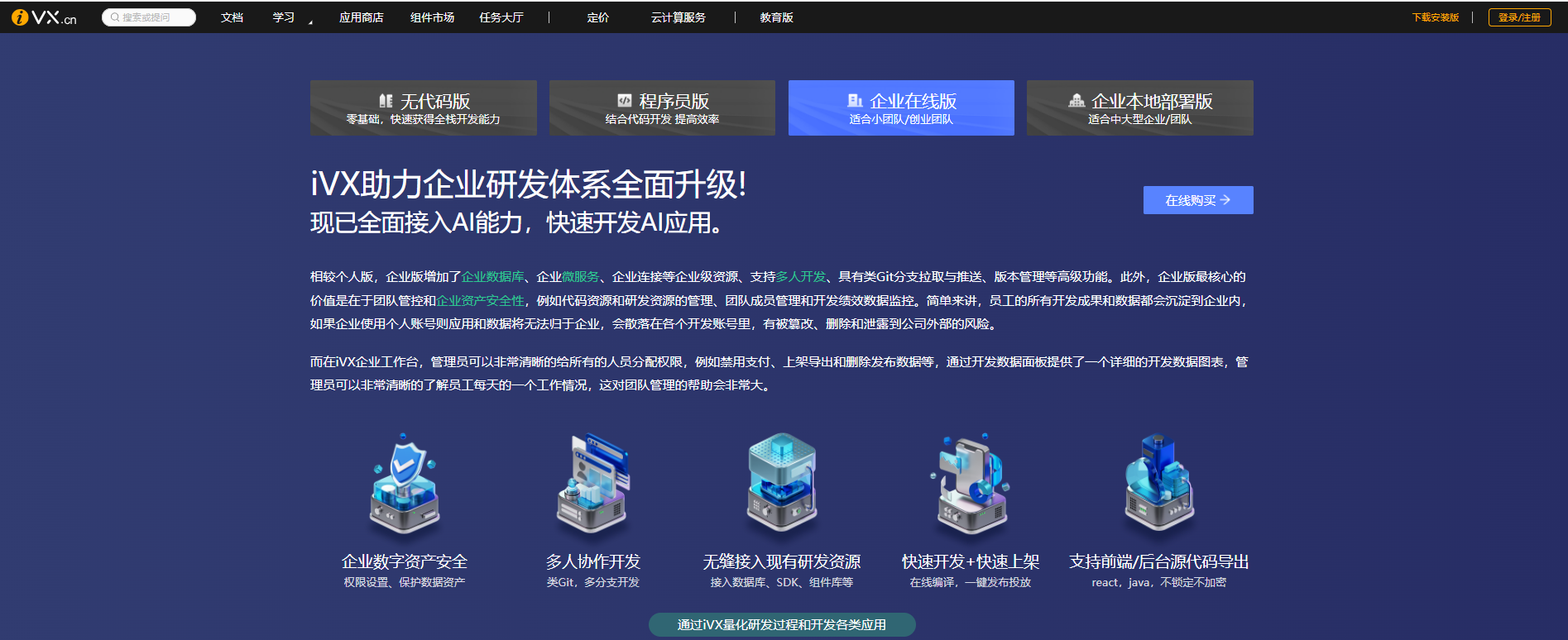
Task: Click the arrow on 在线购买 button
Action: pyautogui.click(x=1225, y=200)
